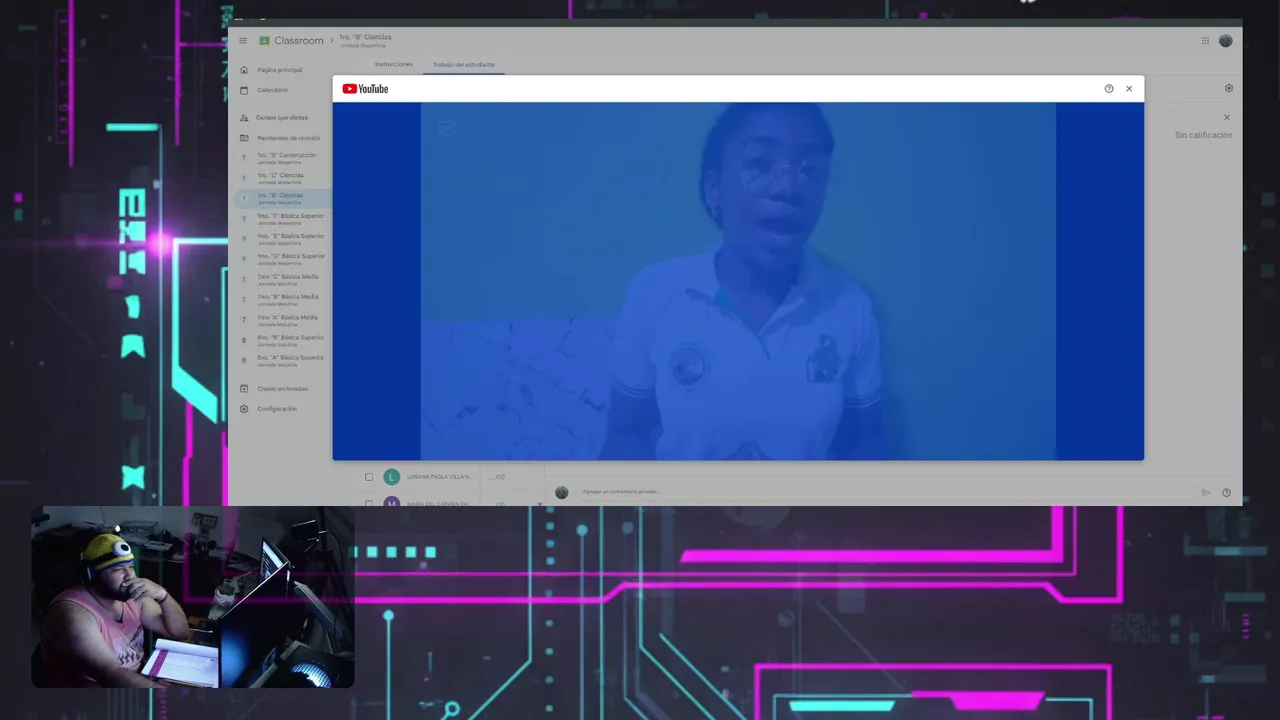Click the Configuración gear icon in sidebar

[x=244, y=409]
